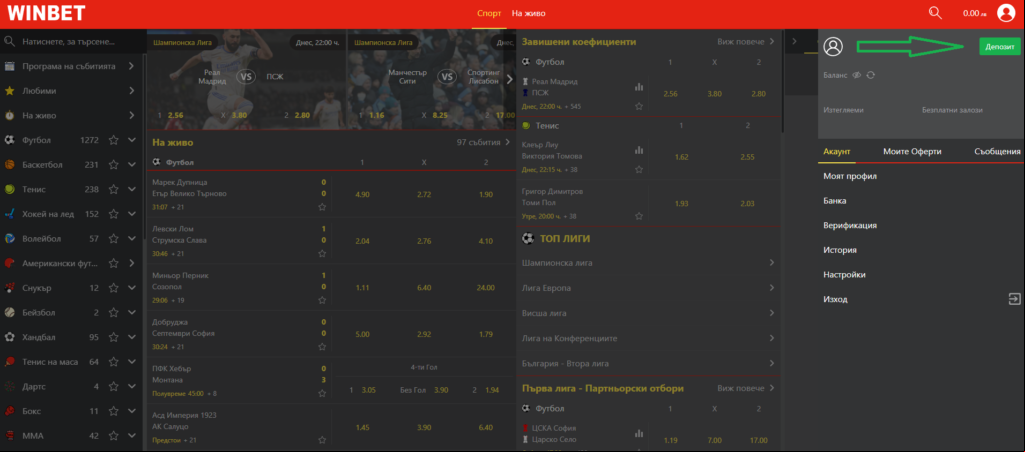Viewport: 1025px width, 452px height.
Task: Select odds 1.62 for Клеър Лиу
Action: [681, 157]
